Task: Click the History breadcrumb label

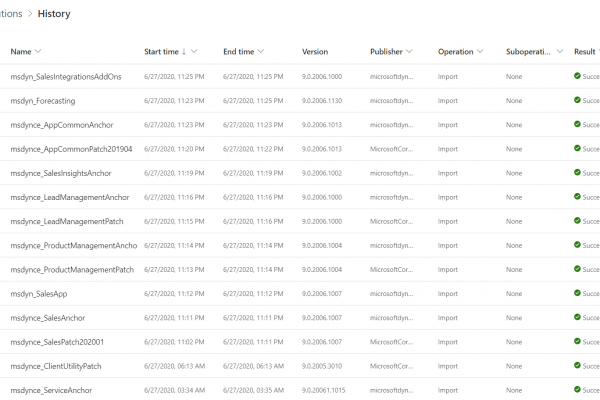Action: coord(54,14)
